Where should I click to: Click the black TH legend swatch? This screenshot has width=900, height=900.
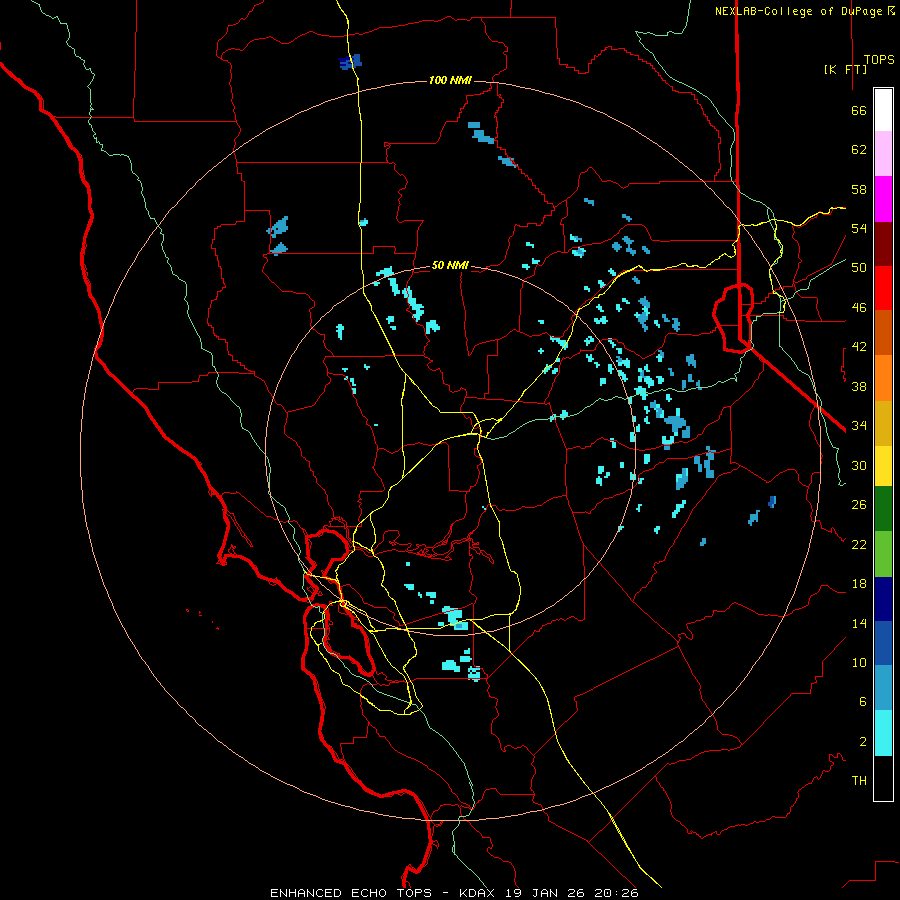tap(883, 778)
